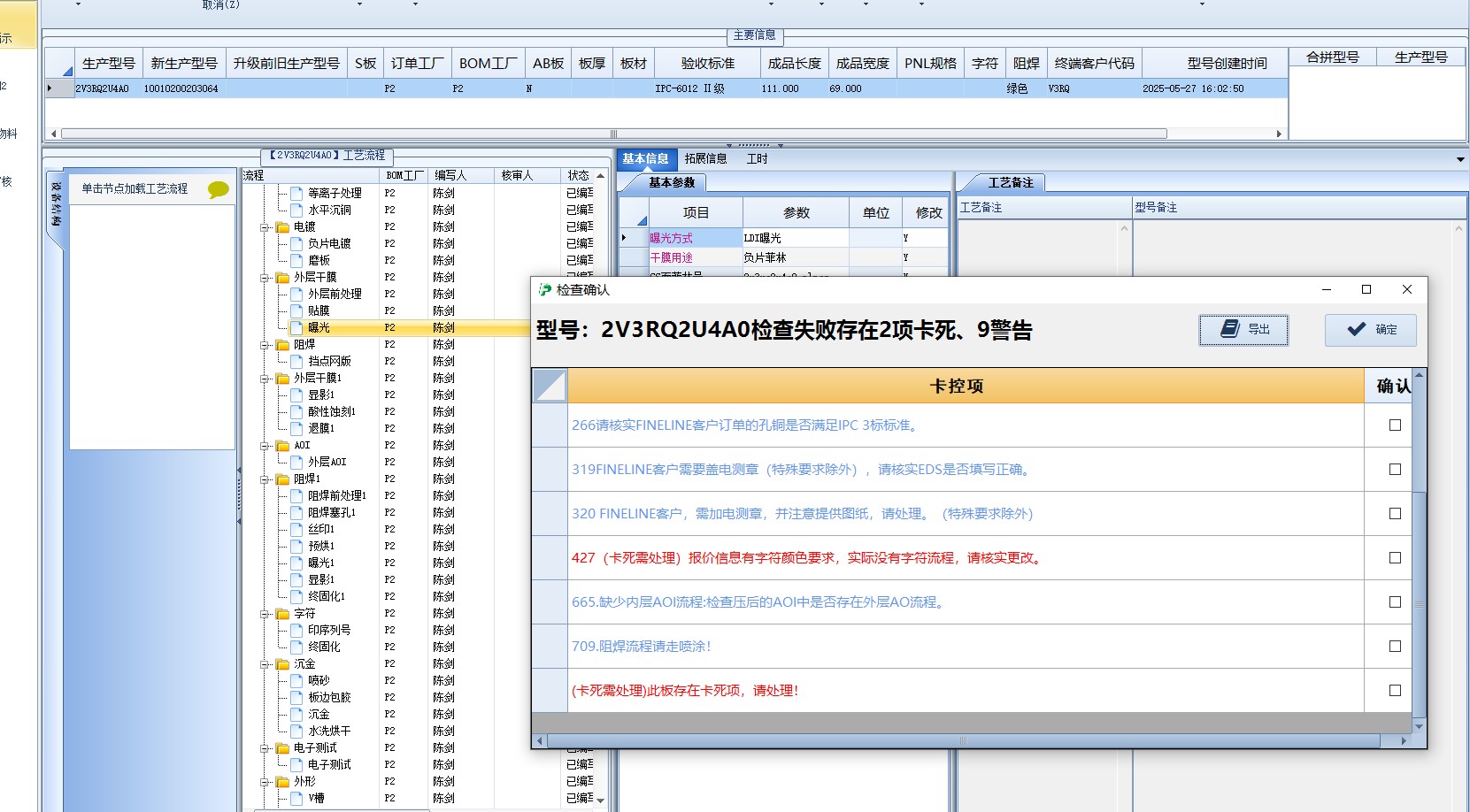Select the document icon beside 退膜1
The image size is (1470, 812).
(297, 428)
